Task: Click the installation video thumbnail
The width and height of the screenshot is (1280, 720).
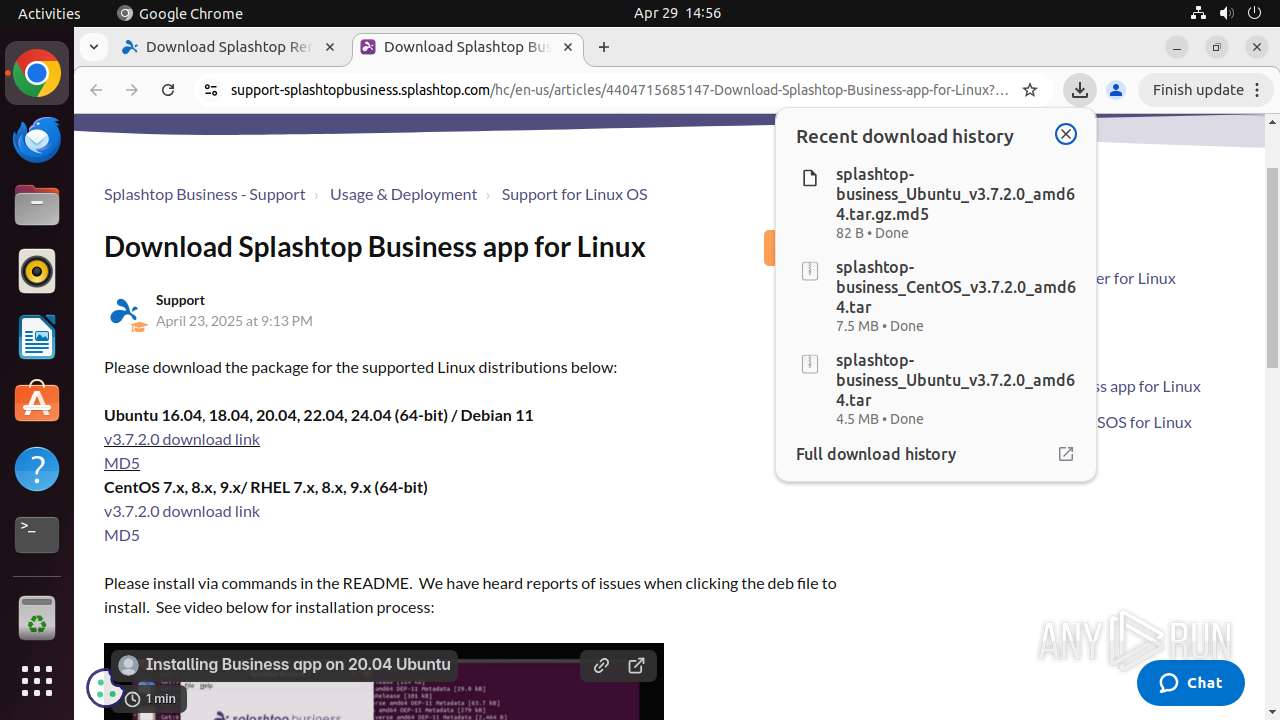Action: (x=384, y=682)
